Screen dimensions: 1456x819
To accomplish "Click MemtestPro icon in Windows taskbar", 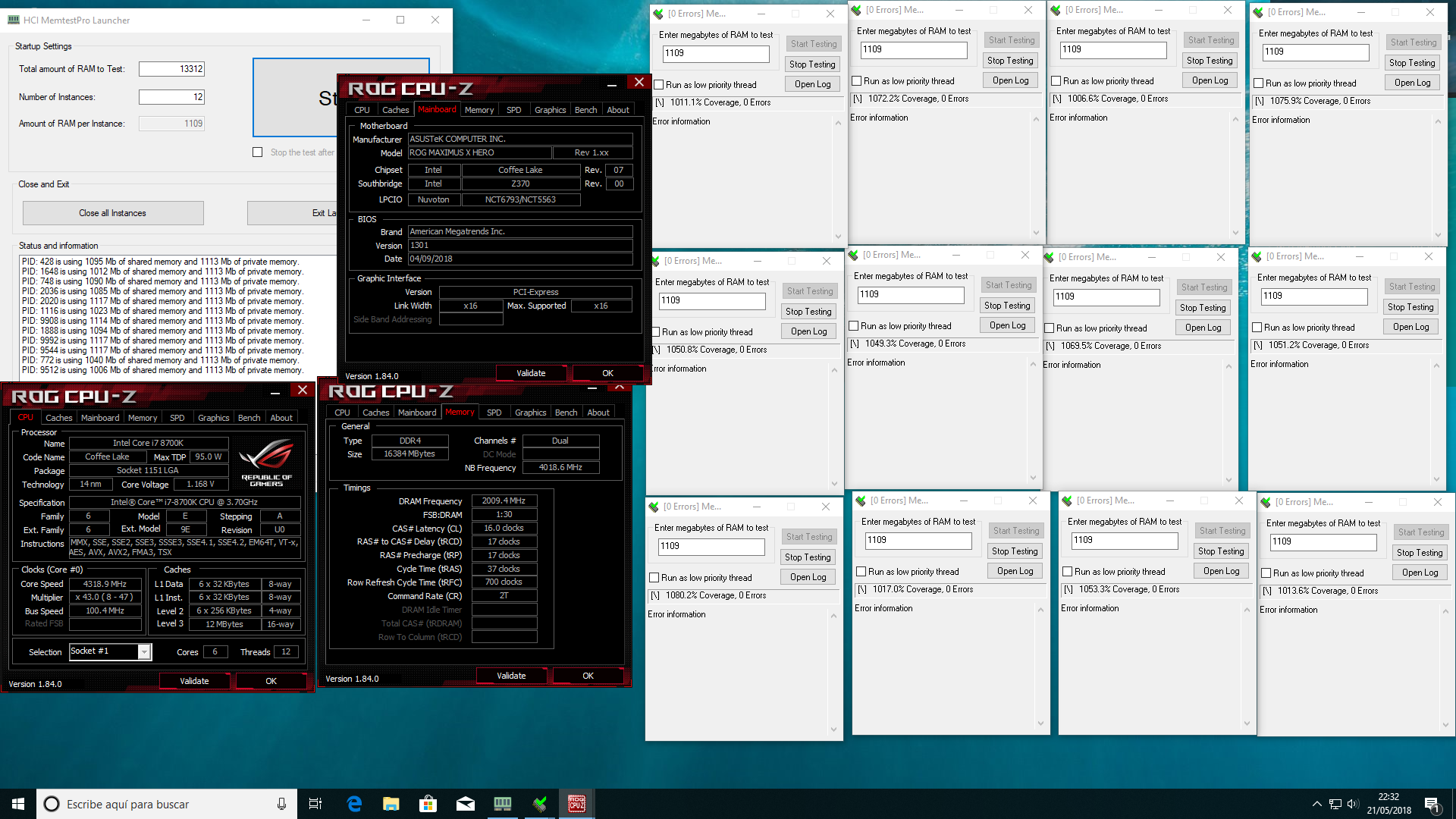I will 502,804.
